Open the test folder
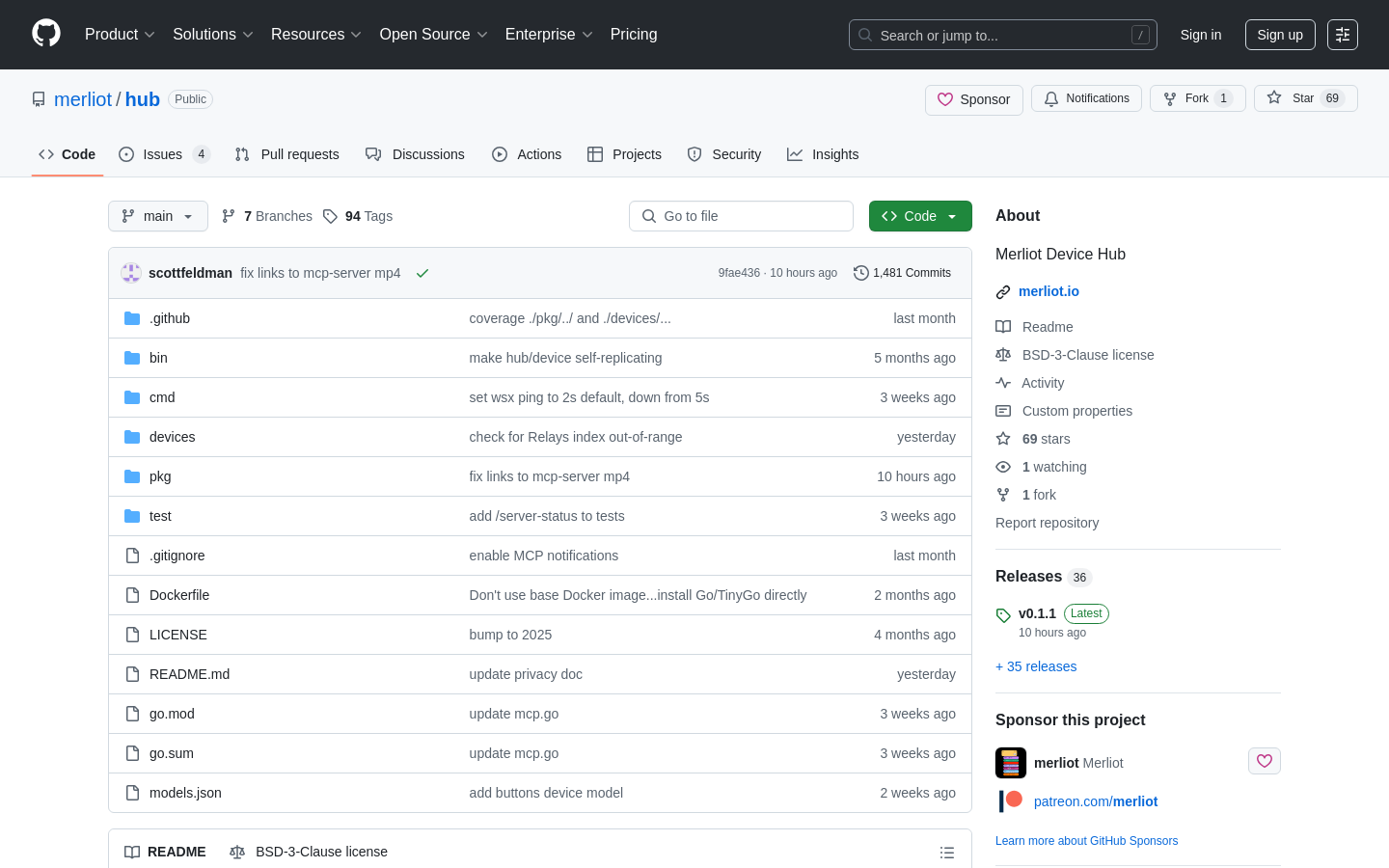Screen dimensions: 1389x868 pos(160,516)
